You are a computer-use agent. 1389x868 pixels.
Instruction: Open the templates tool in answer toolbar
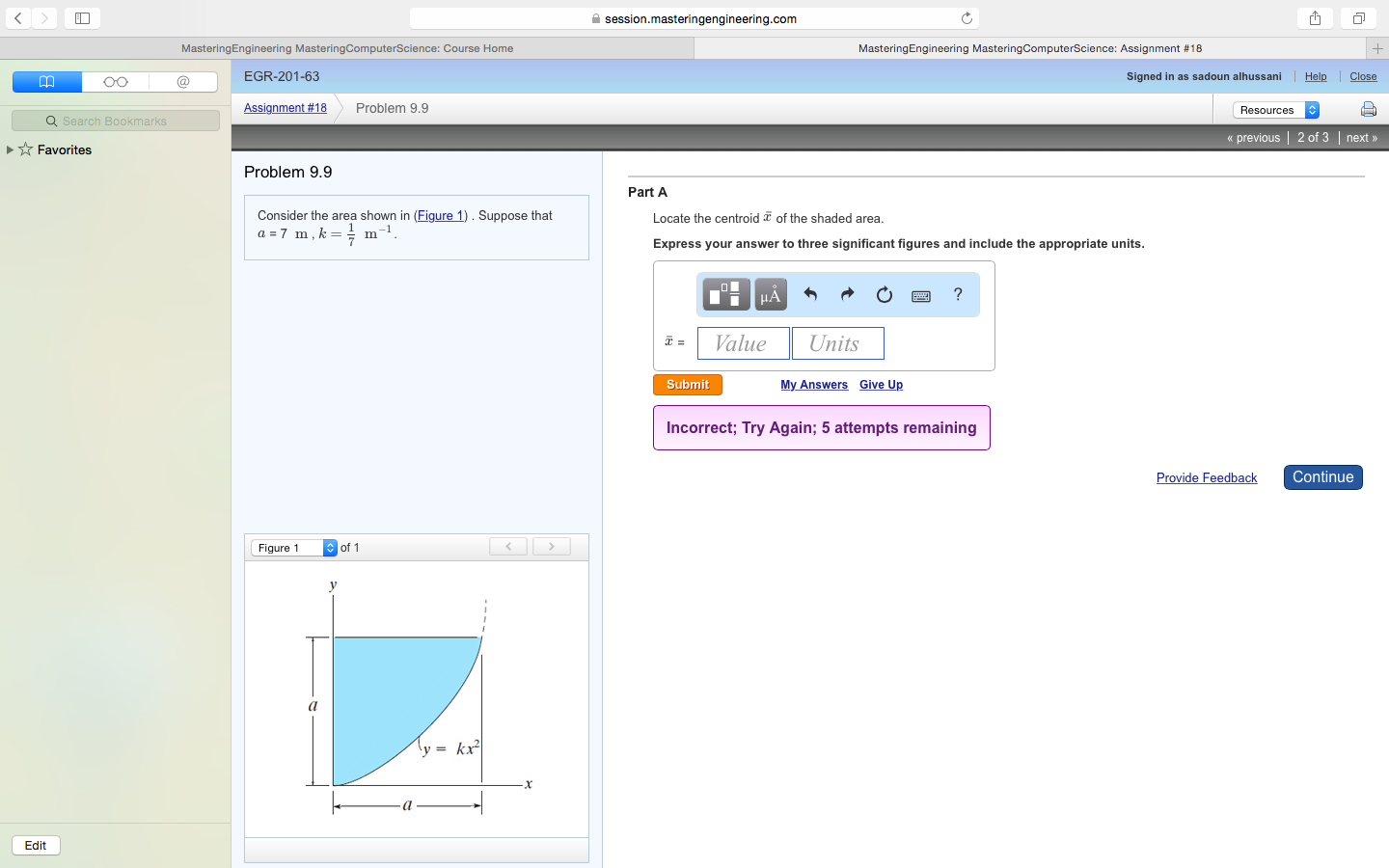point(726,294)
